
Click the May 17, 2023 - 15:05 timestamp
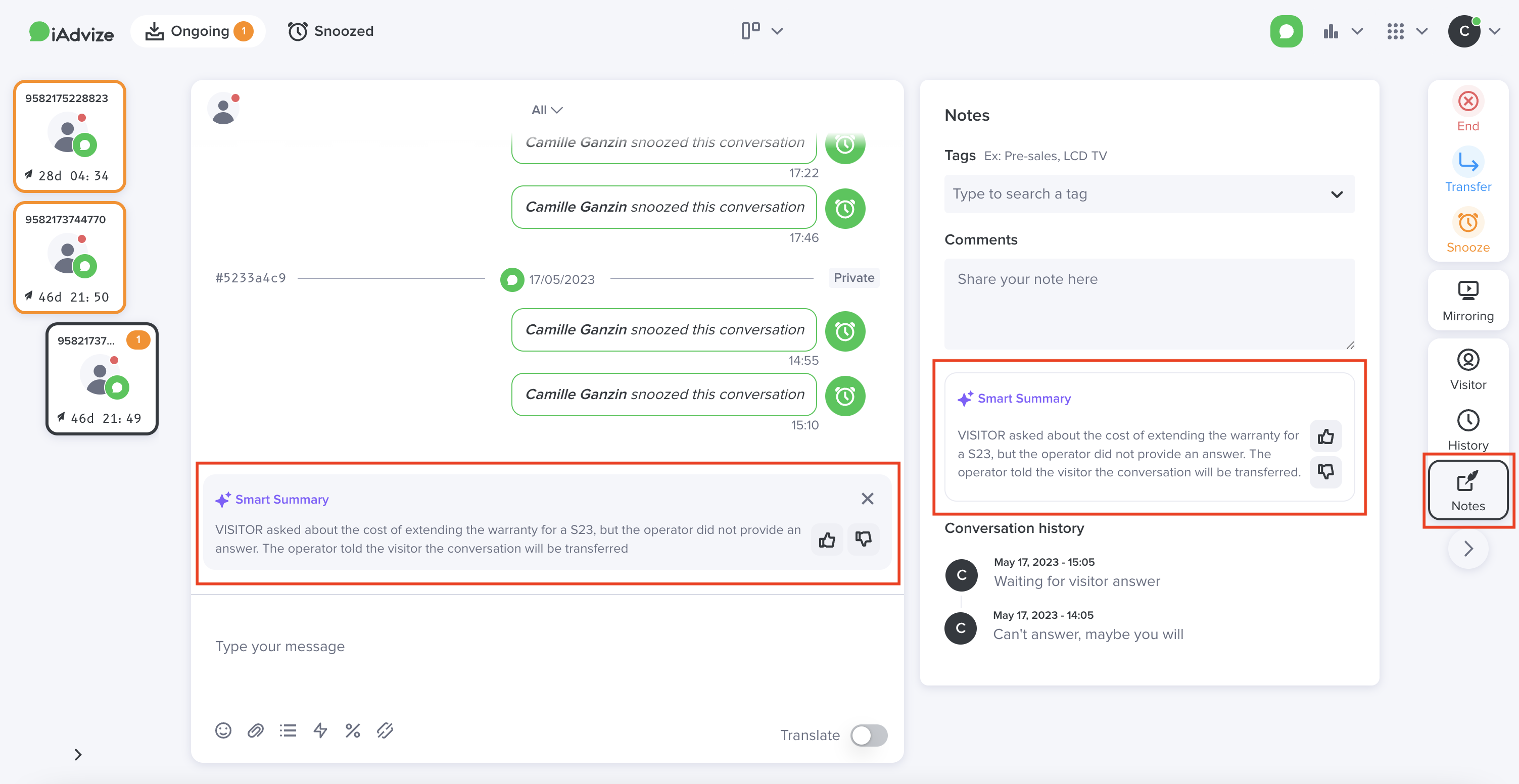tap(1043, 562)
